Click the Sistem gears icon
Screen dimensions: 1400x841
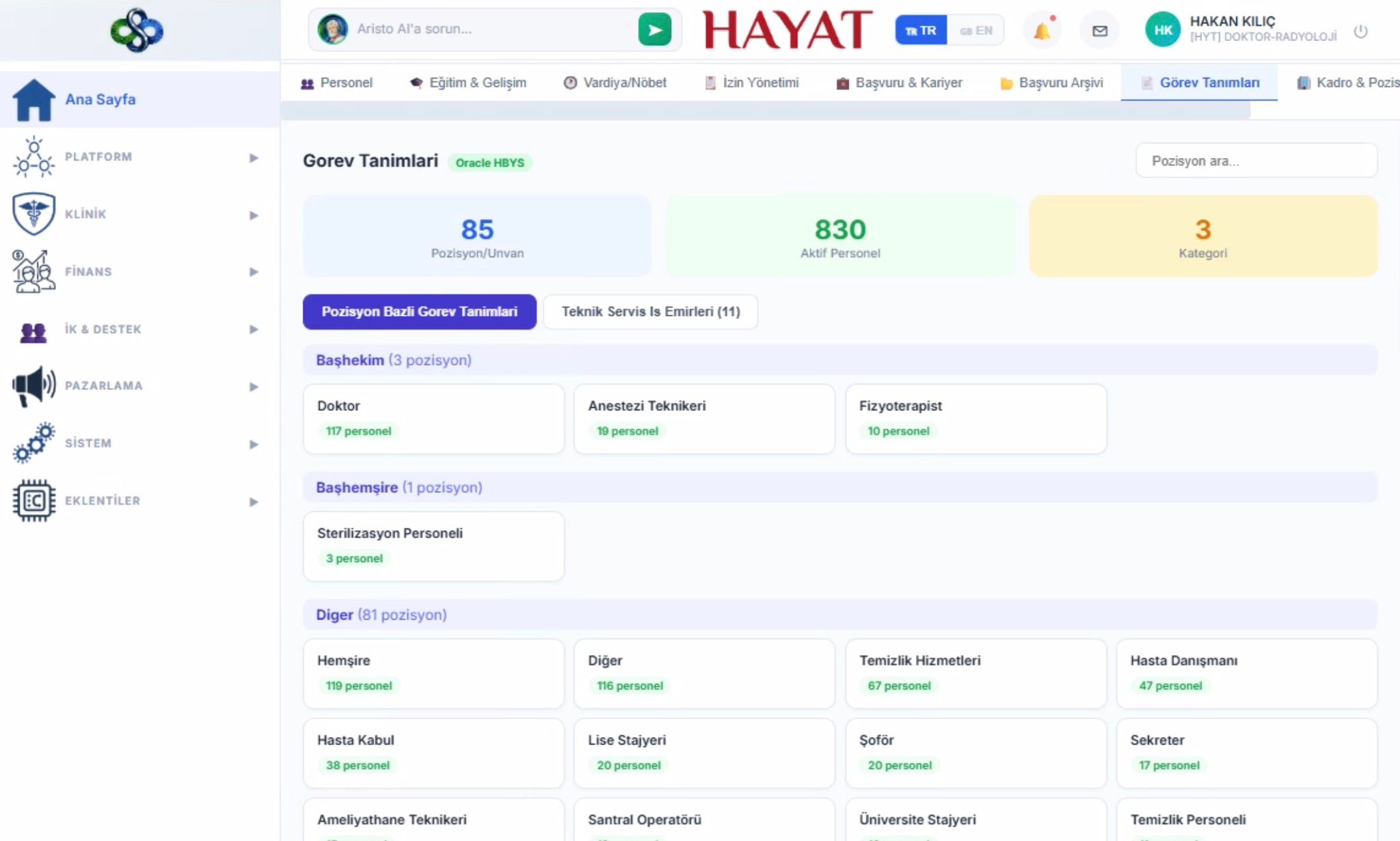click(x=33, y=443)
